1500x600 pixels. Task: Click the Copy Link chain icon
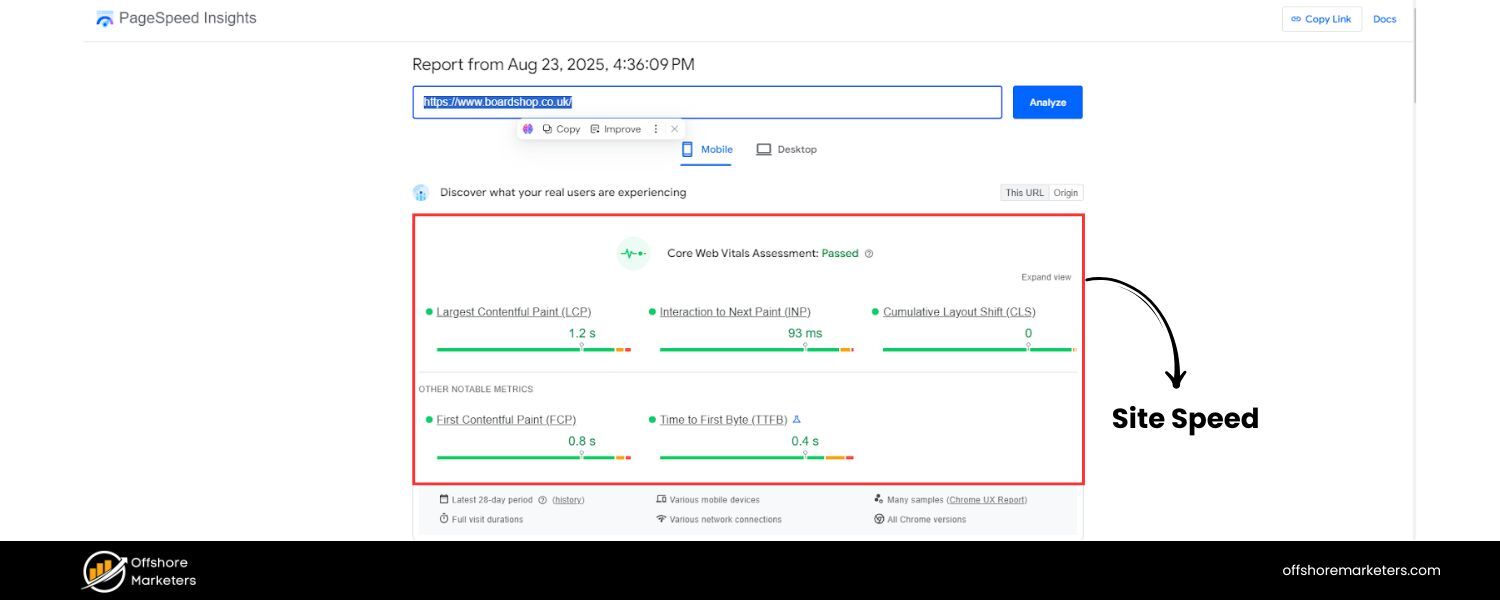[x=1296, y=18]
